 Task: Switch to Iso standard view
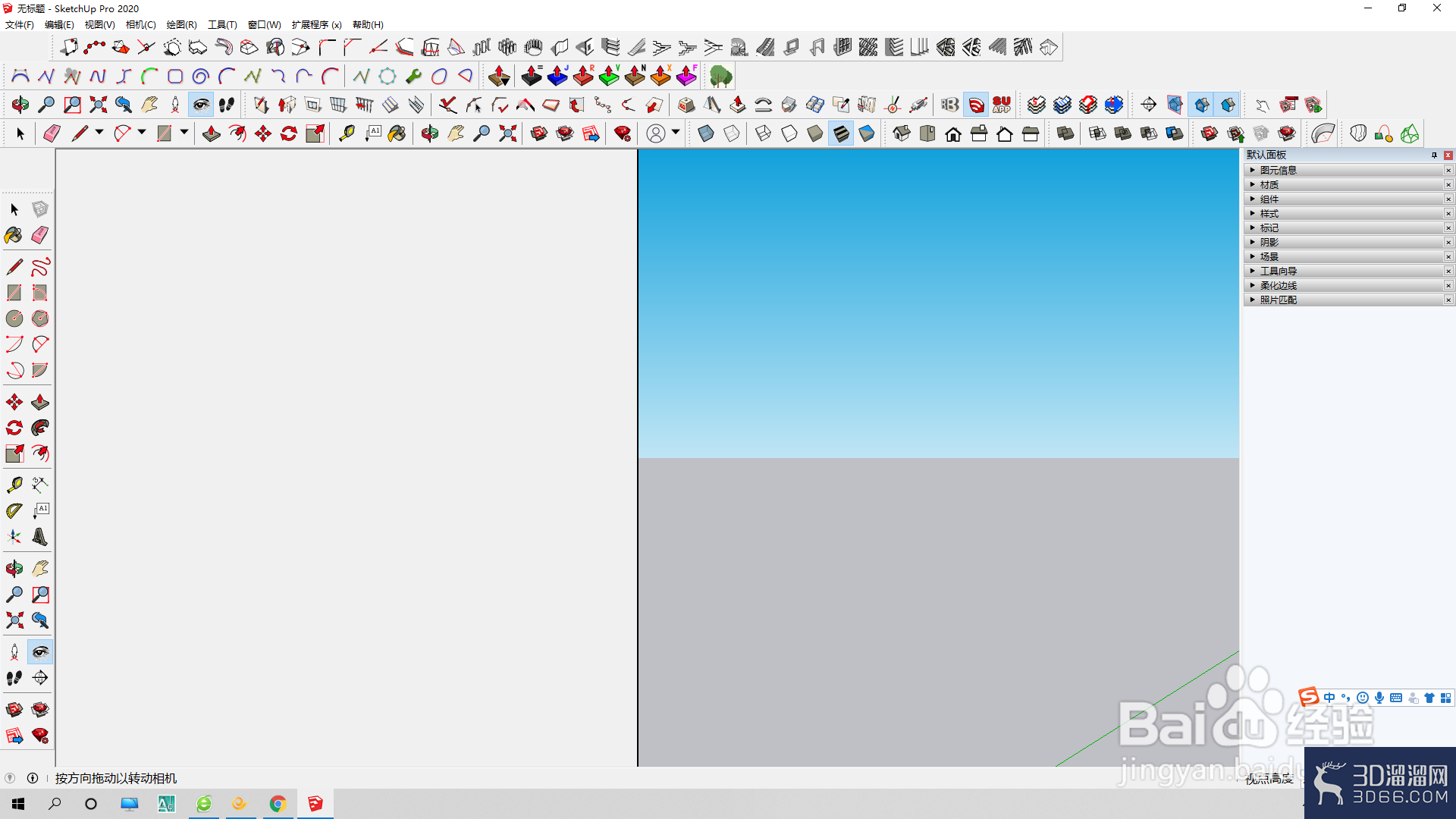[902, 134]
